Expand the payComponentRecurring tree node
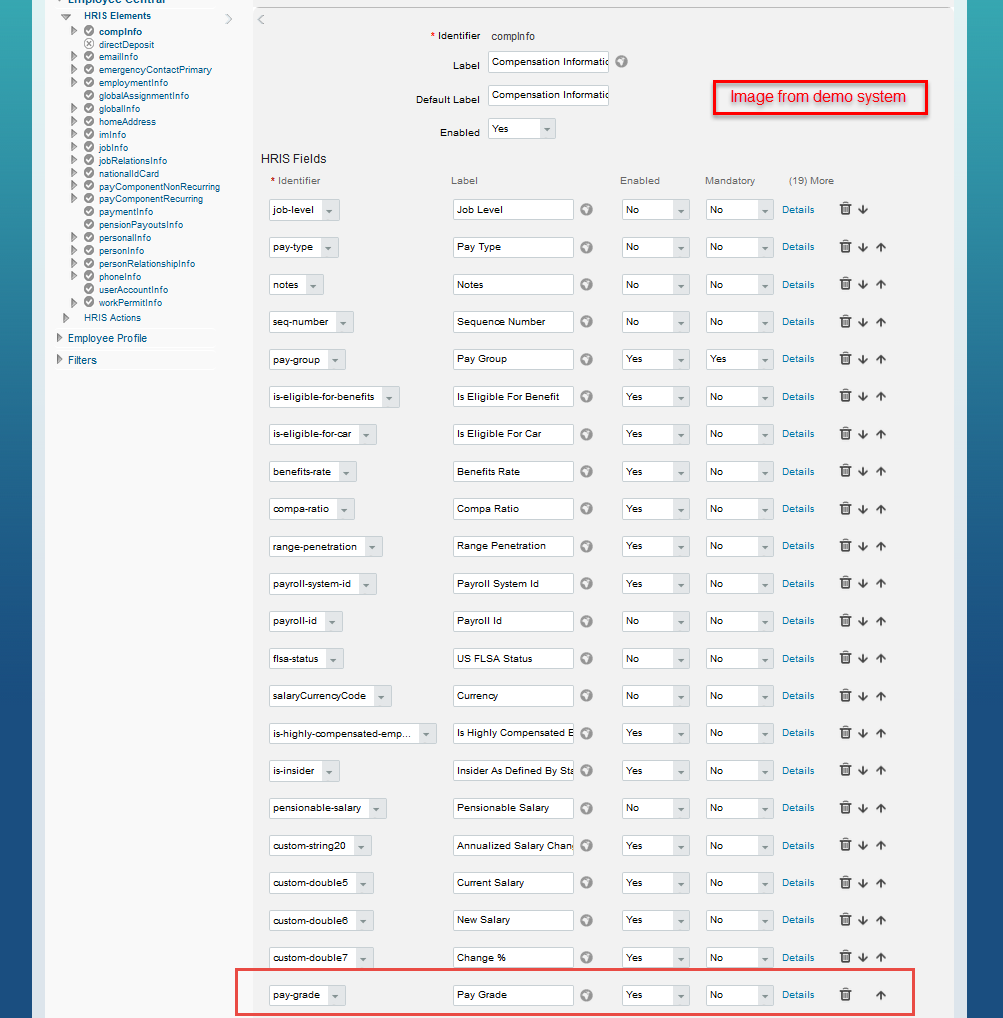The image size is (1003, 1018). [74, 199]
